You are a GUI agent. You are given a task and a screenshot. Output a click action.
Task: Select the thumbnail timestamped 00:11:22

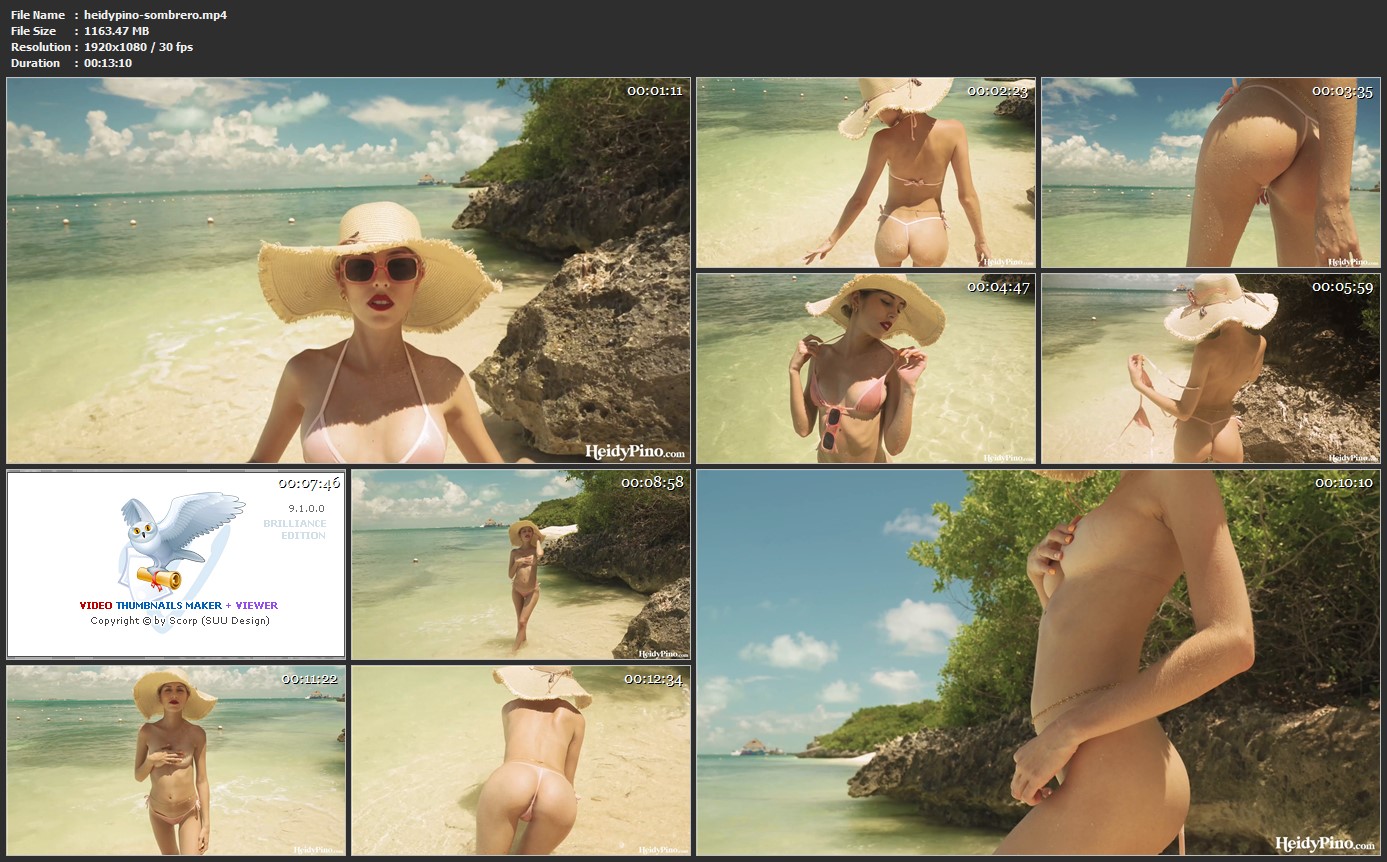tap(176, 760)
